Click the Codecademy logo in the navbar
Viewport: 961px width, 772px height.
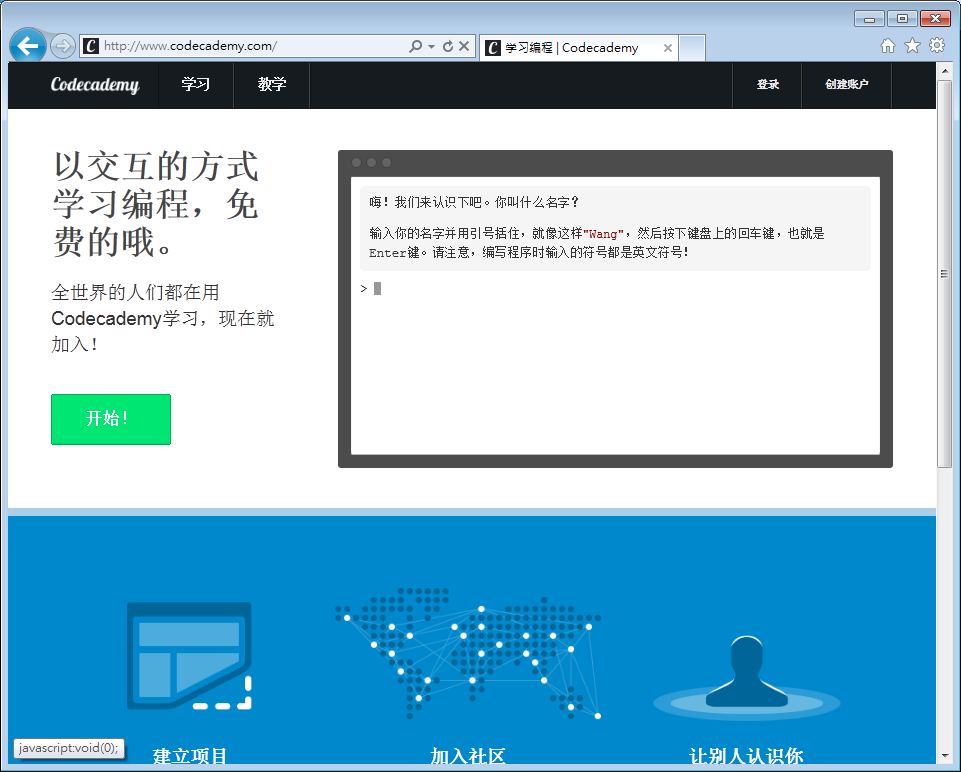click(95, 85)
